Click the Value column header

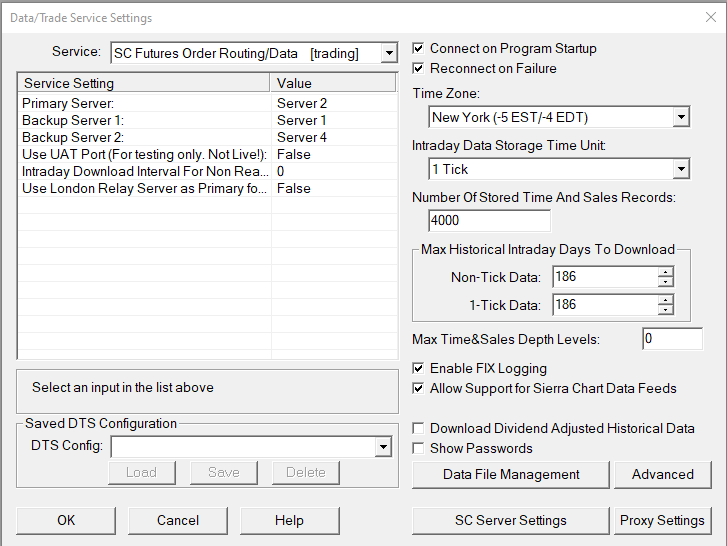[333, 83]
